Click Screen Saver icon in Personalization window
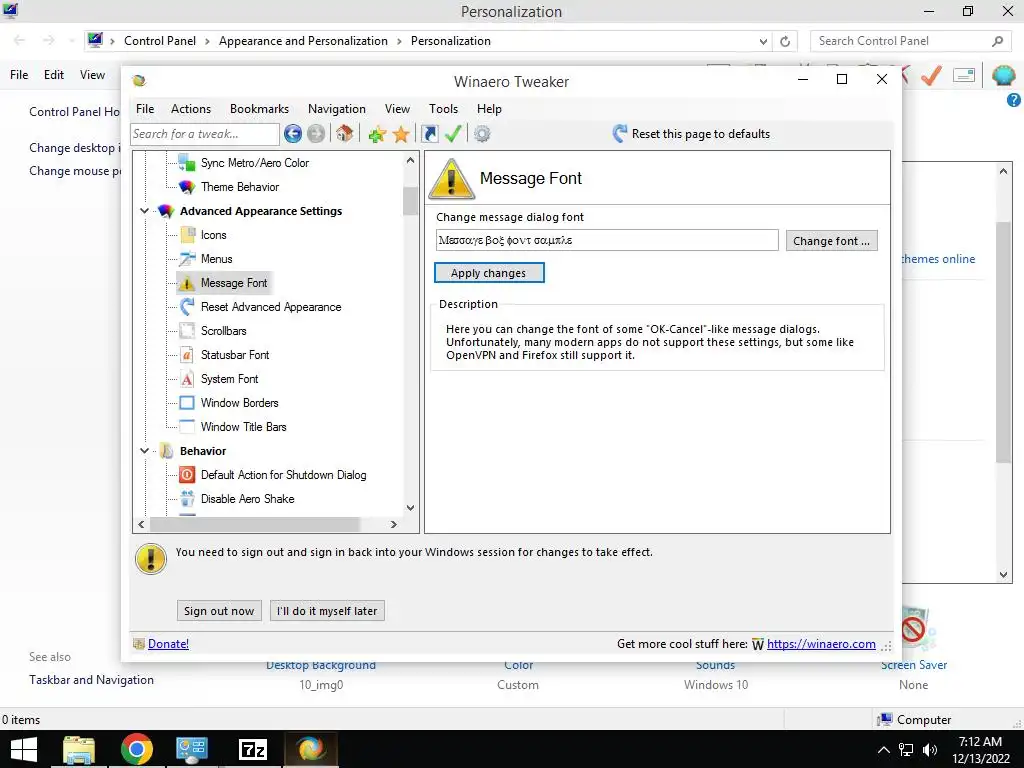This screenshot has height=768, width=1024. [x=919, y=630]
